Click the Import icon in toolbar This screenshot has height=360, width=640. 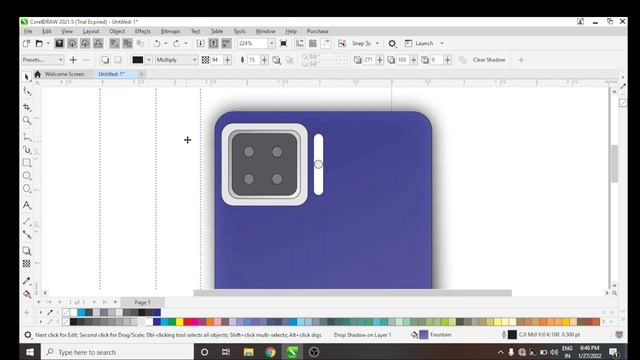point(200,43)
